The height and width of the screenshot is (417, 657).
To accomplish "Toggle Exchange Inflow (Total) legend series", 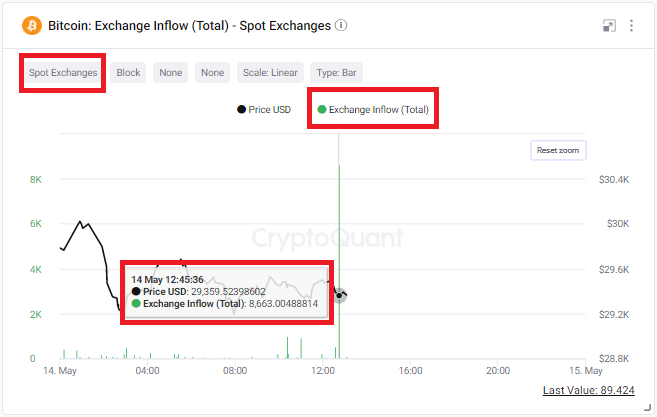I will pos(373,110).
